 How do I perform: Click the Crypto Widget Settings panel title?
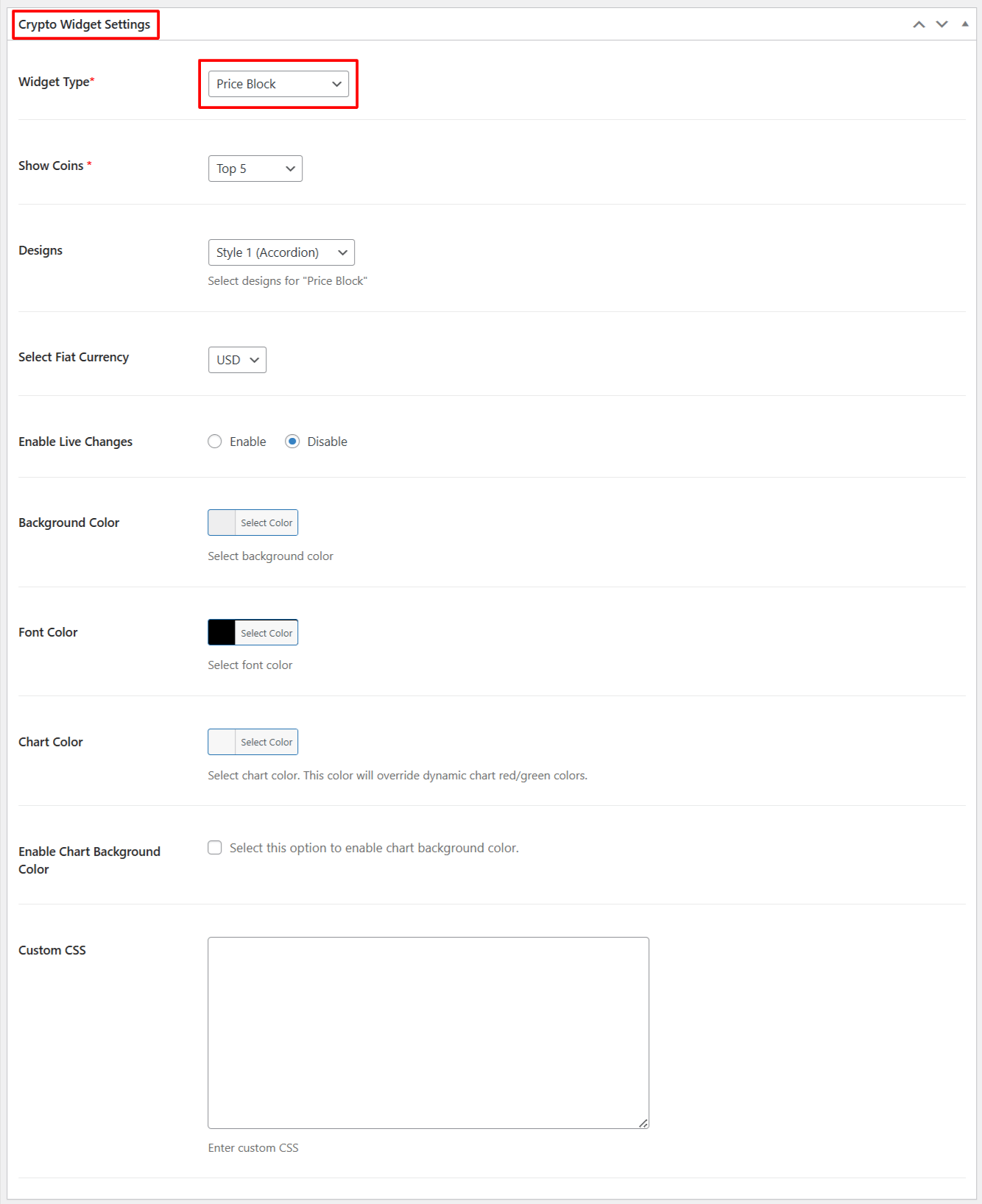click(85, 24)
